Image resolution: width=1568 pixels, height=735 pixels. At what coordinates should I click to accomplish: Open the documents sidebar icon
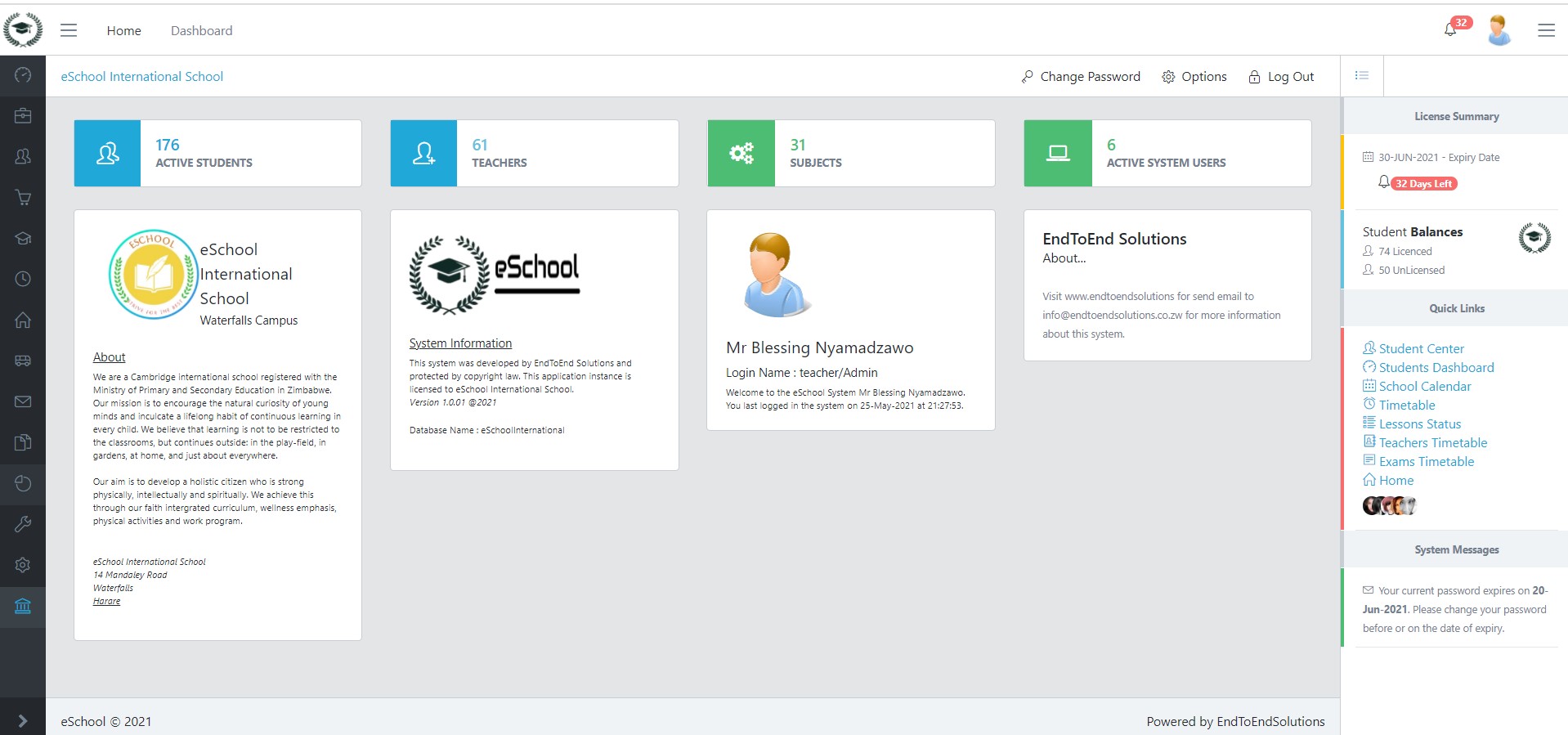23,442
